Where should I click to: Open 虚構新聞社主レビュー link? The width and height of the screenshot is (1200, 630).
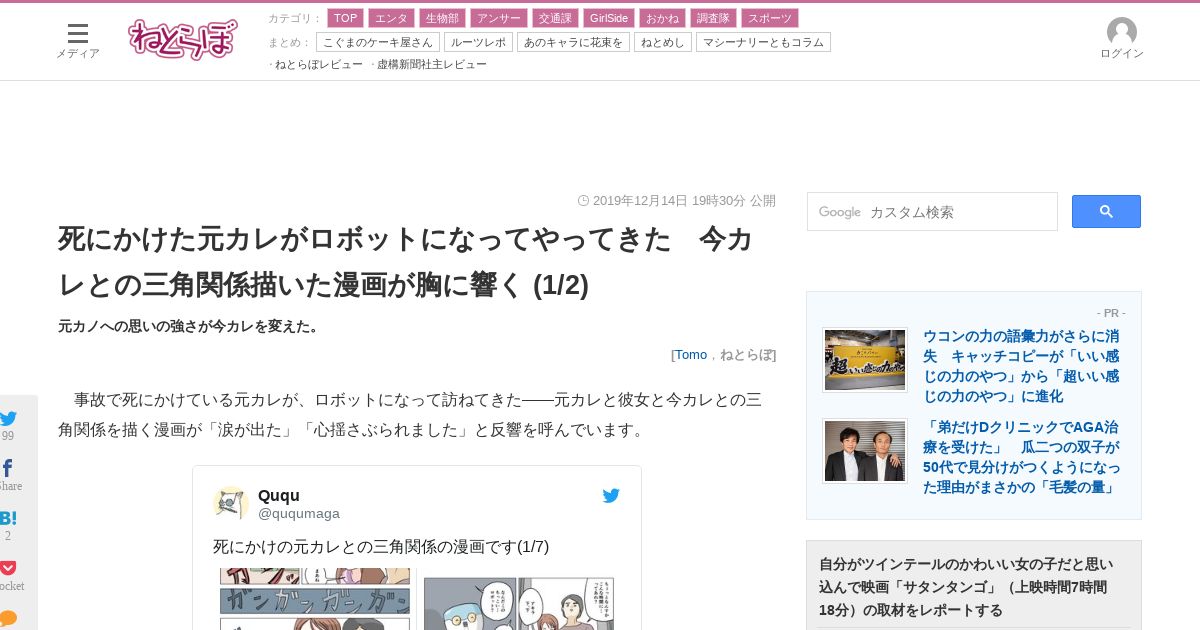(432, 64)
